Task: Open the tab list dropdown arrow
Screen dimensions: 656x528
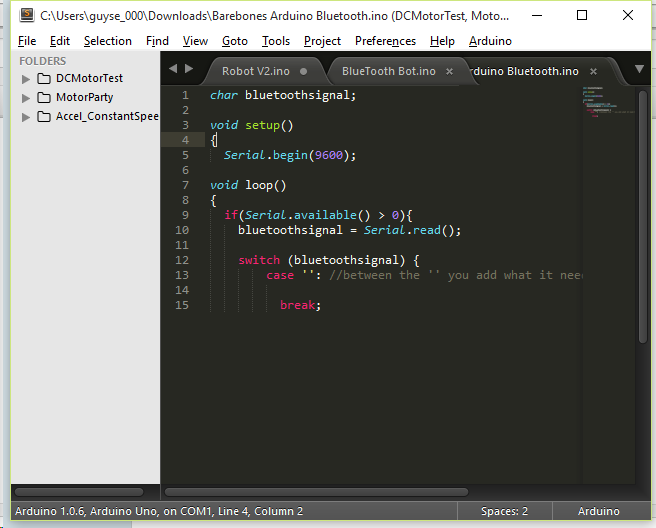Action: tap(639, 69)
